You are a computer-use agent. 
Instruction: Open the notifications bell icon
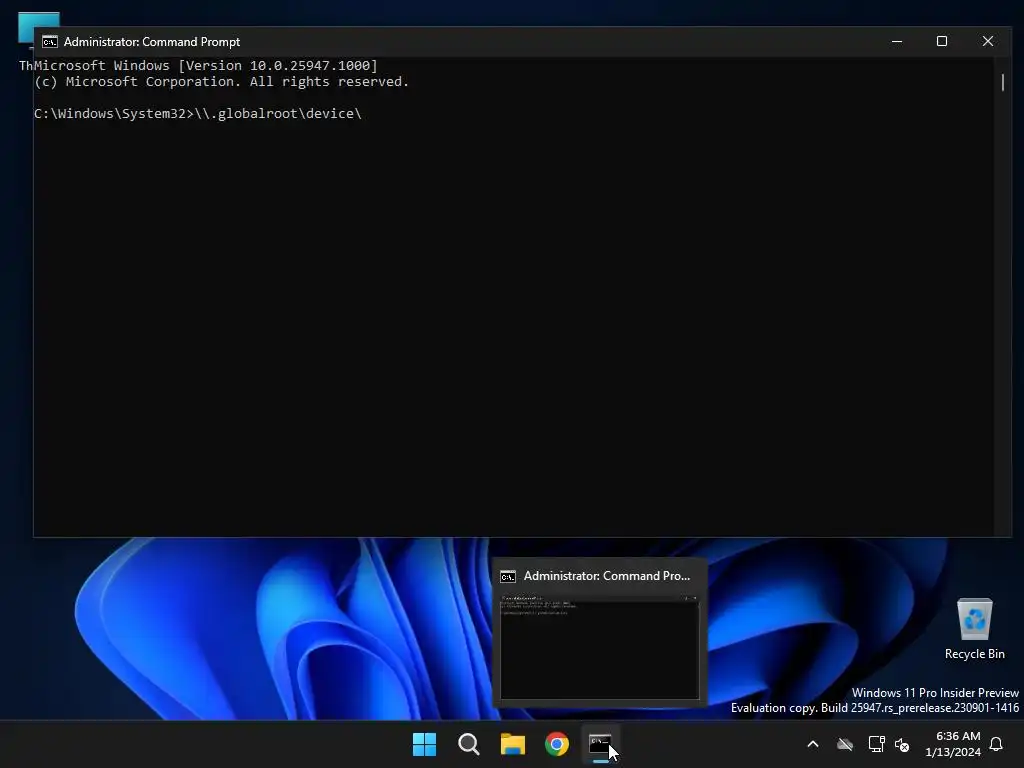[x=996, y=744]
